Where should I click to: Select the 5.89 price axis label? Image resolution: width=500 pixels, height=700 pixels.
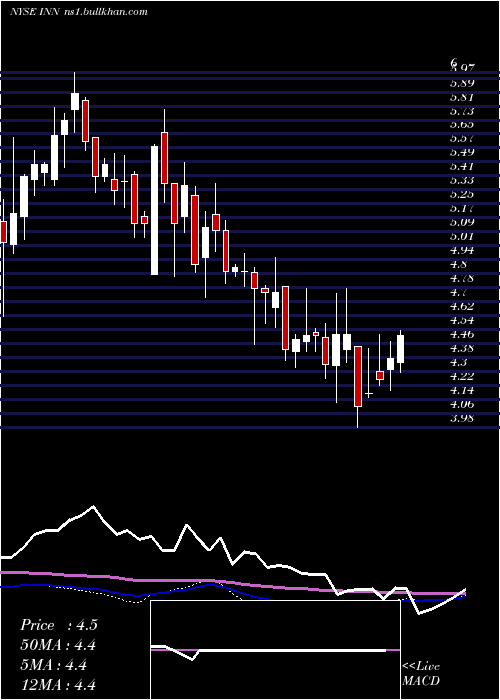pyautogui.click(x=462, y=83)
